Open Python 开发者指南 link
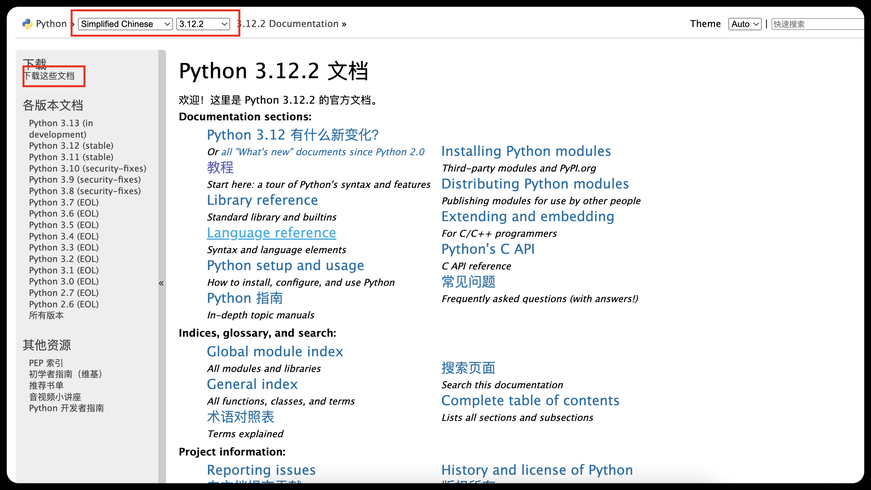Image resolution: width=871 pixels, height=490 pixels. coord(67,408)
